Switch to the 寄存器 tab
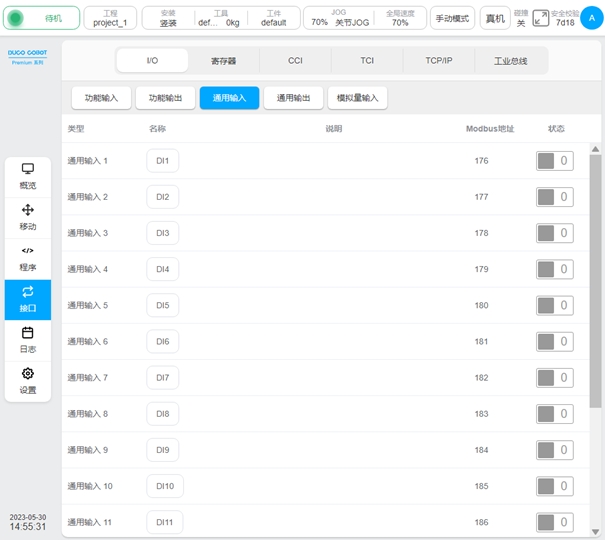Screen dimensions: 605x540 (224, 60)
